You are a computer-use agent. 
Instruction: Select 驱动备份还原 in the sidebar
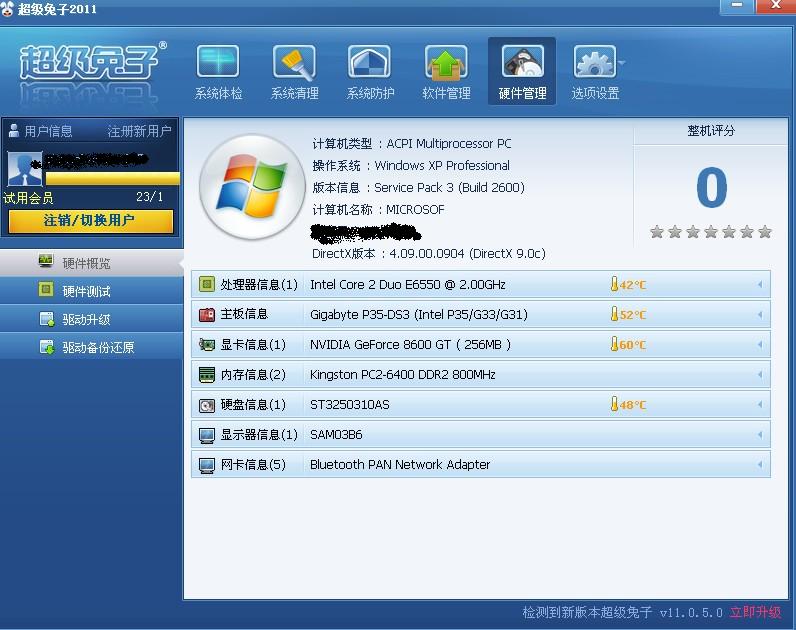[91, 347]
